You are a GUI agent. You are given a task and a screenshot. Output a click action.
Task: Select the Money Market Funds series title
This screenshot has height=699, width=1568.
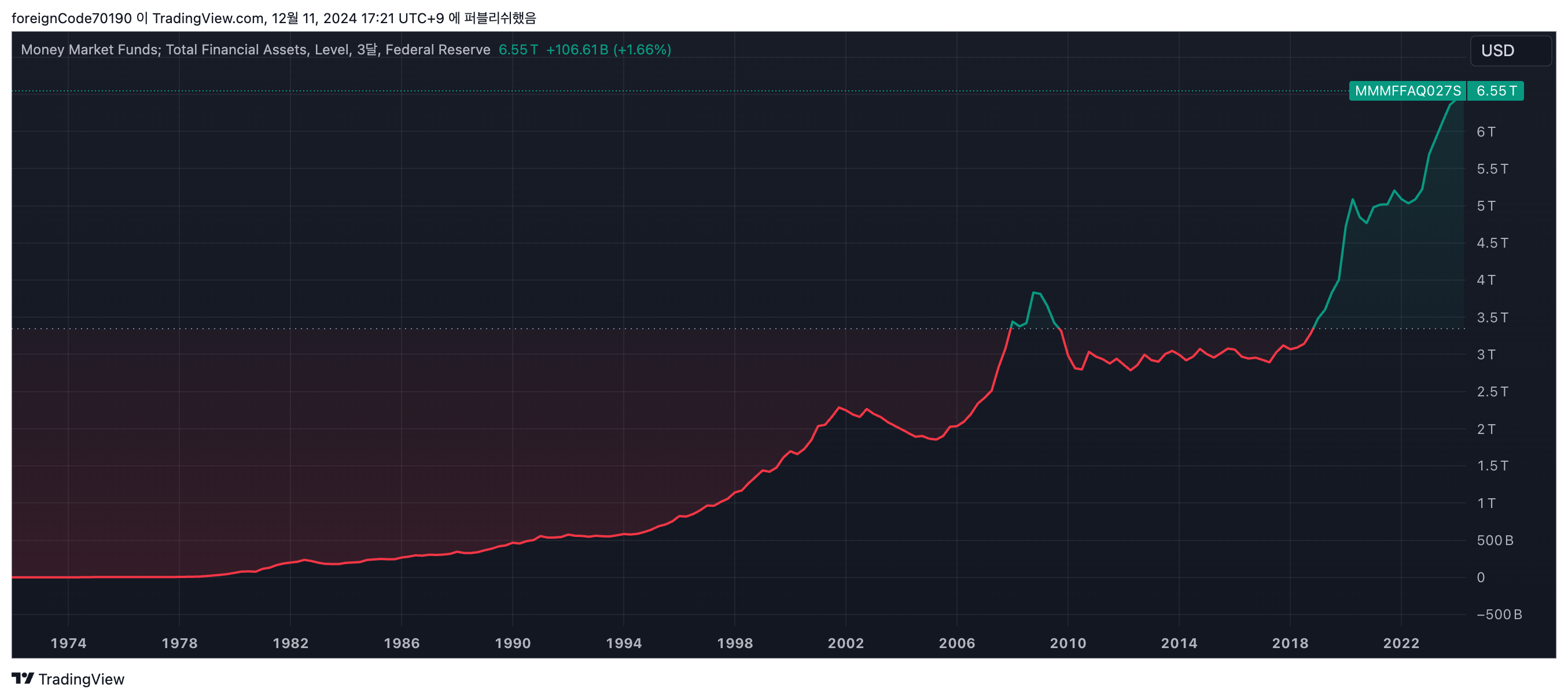coord(255,49)
